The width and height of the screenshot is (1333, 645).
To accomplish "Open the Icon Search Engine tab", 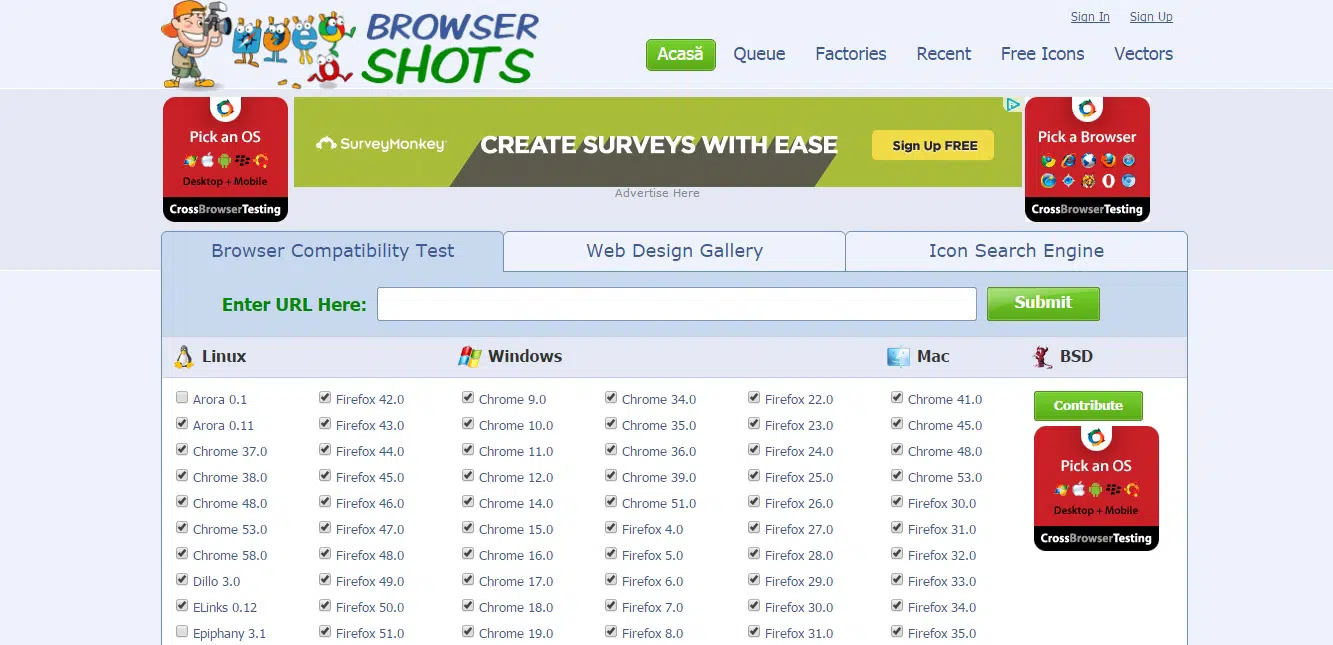I will tap(1016, 251).
